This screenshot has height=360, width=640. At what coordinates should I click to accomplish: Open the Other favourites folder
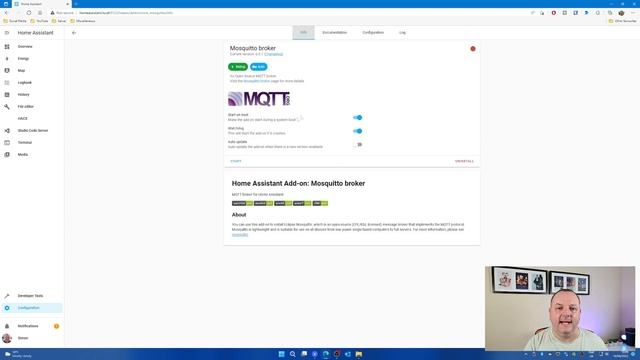point(622,21)
